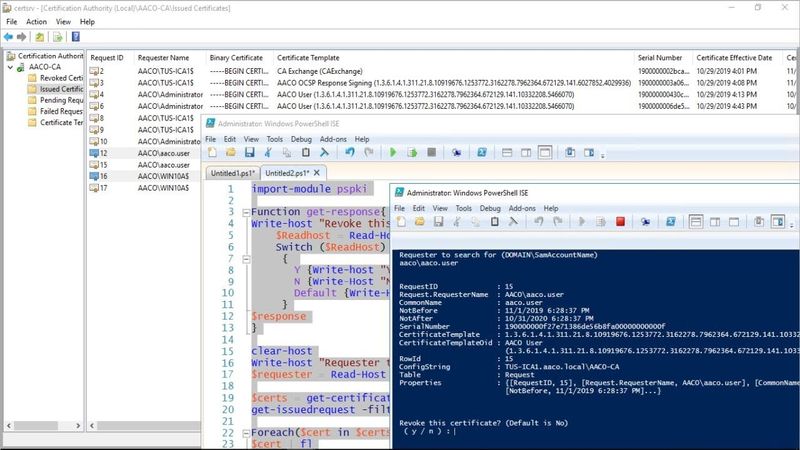
Task: Select Show Script Pane Maximized layout in front ISE
Action: (x=734, y=221)
